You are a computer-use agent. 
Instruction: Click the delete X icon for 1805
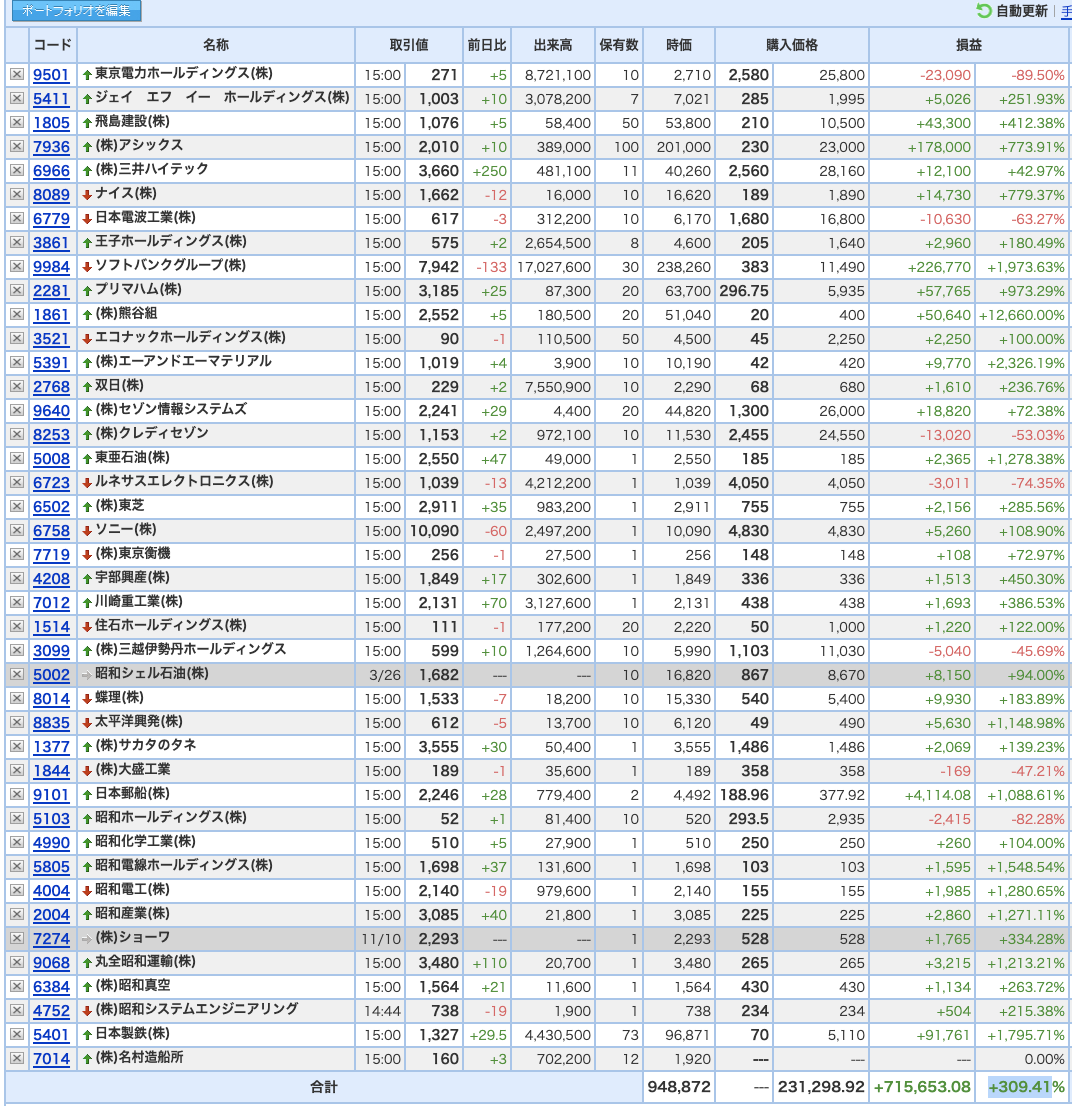point(17,123)
